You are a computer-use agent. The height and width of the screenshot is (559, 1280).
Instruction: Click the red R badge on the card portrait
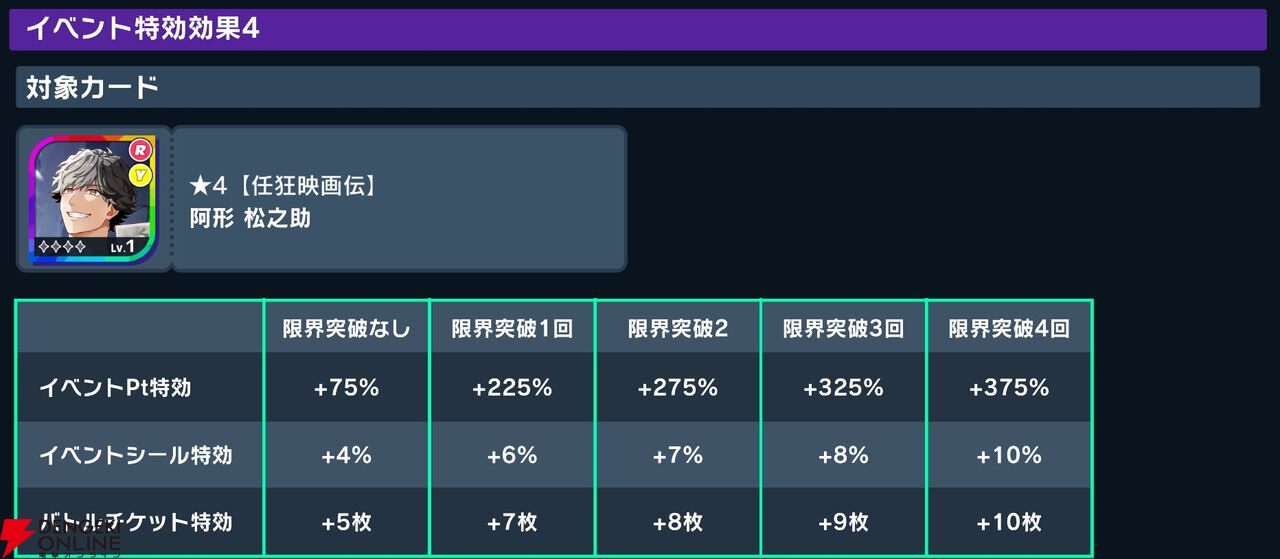tap(140, 151)
